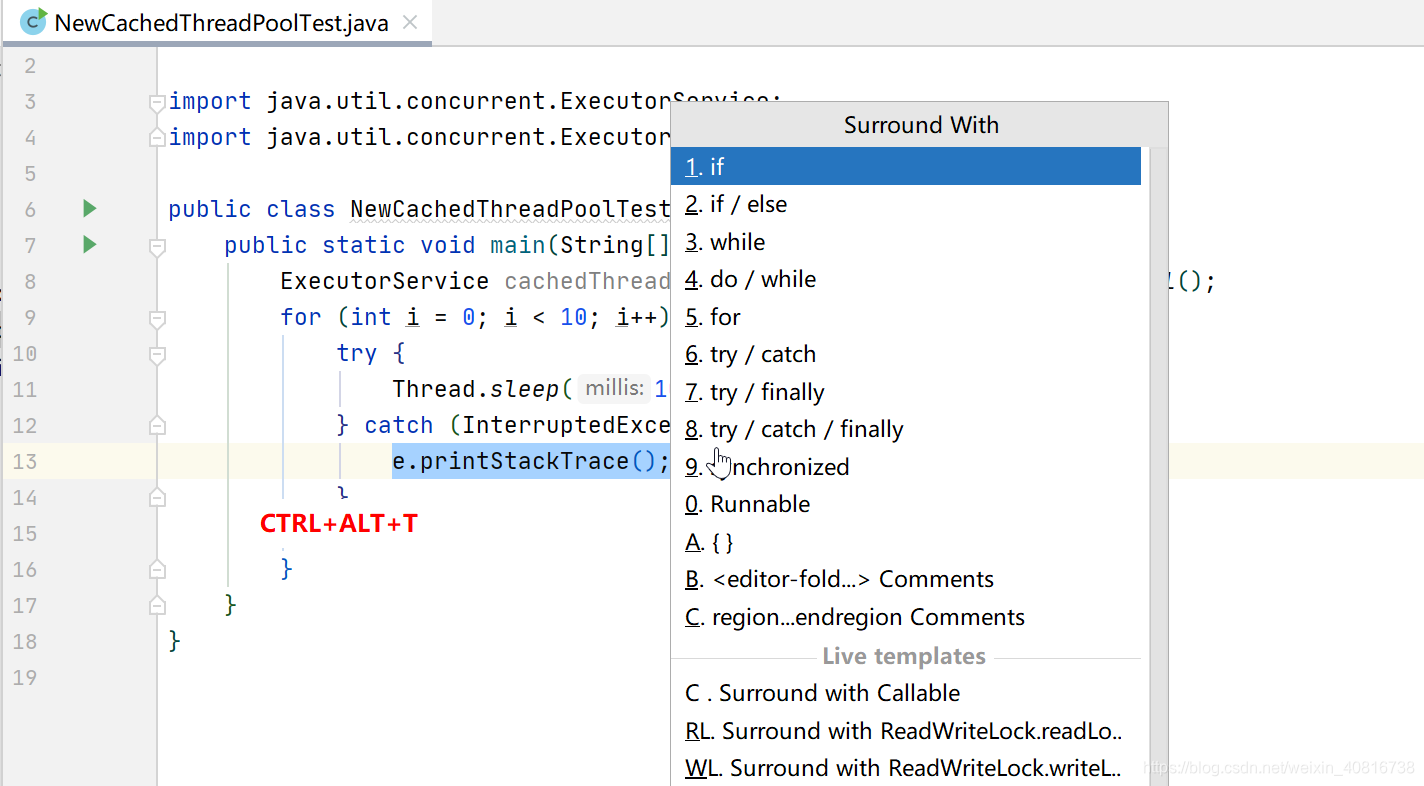The height and width of the screenshot is (786, 1424).
Task: Click the fold end marker on line 17
Action: 156,605
